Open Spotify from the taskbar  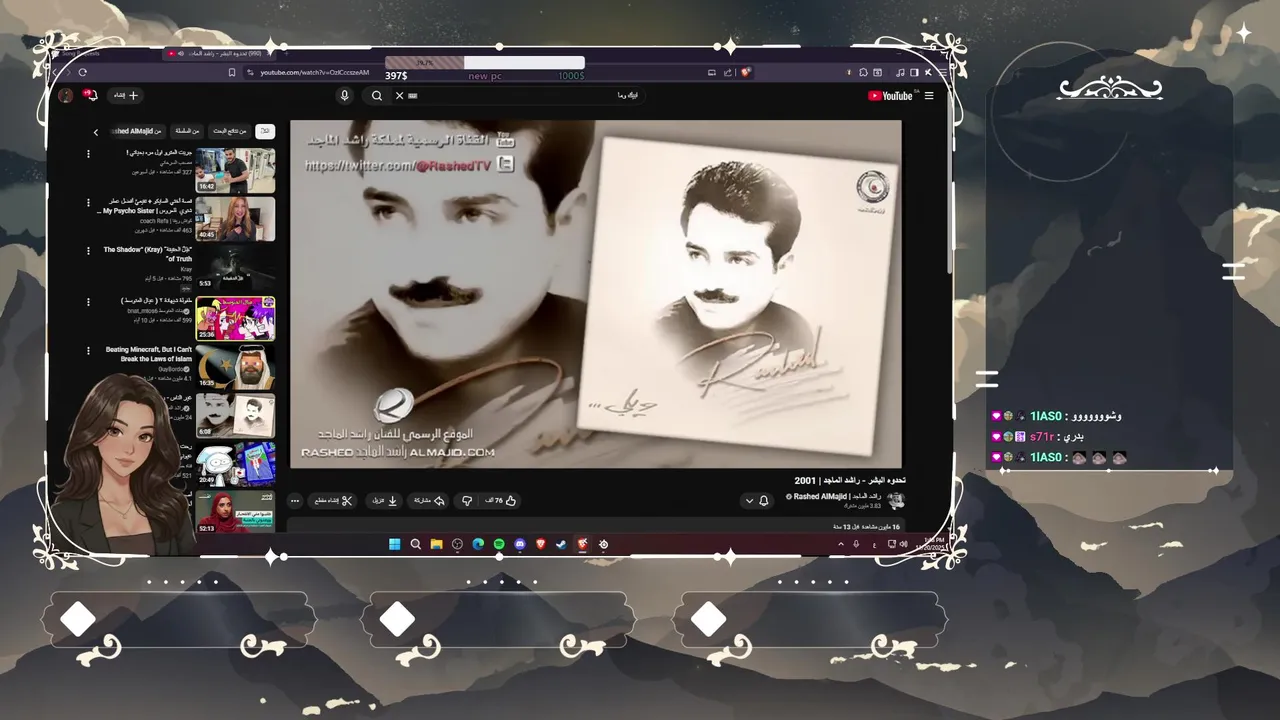click(x=499, y=544)
